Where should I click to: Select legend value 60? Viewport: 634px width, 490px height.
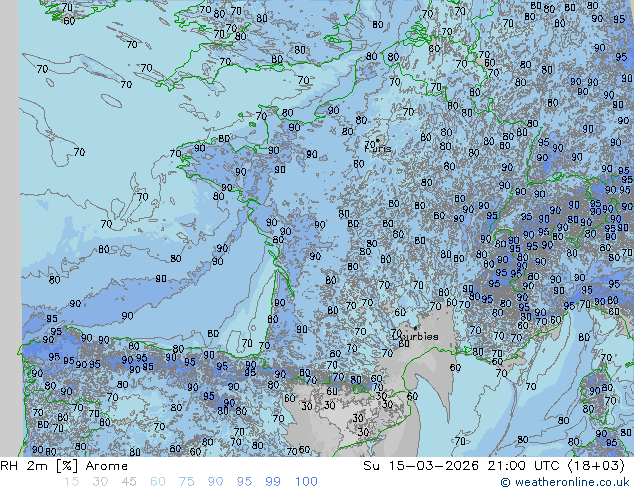158,482
